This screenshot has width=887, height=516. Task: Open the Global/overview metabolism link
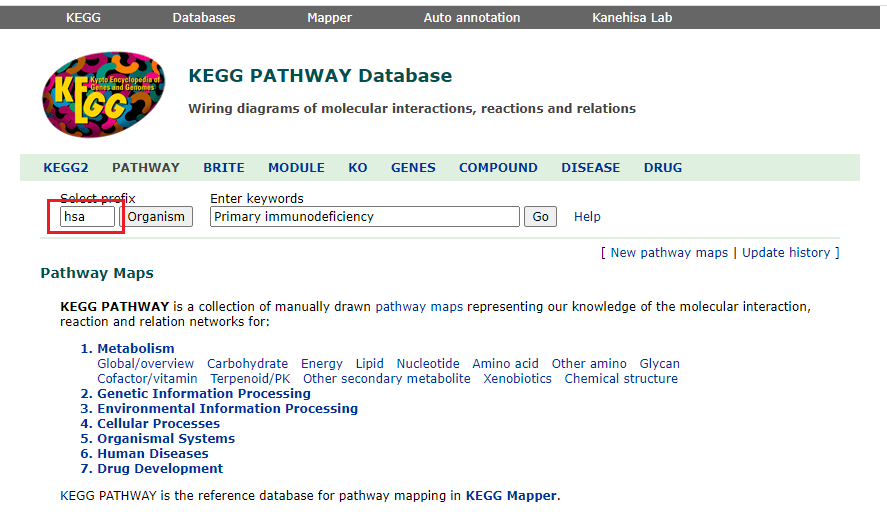[x=145, y=364]
